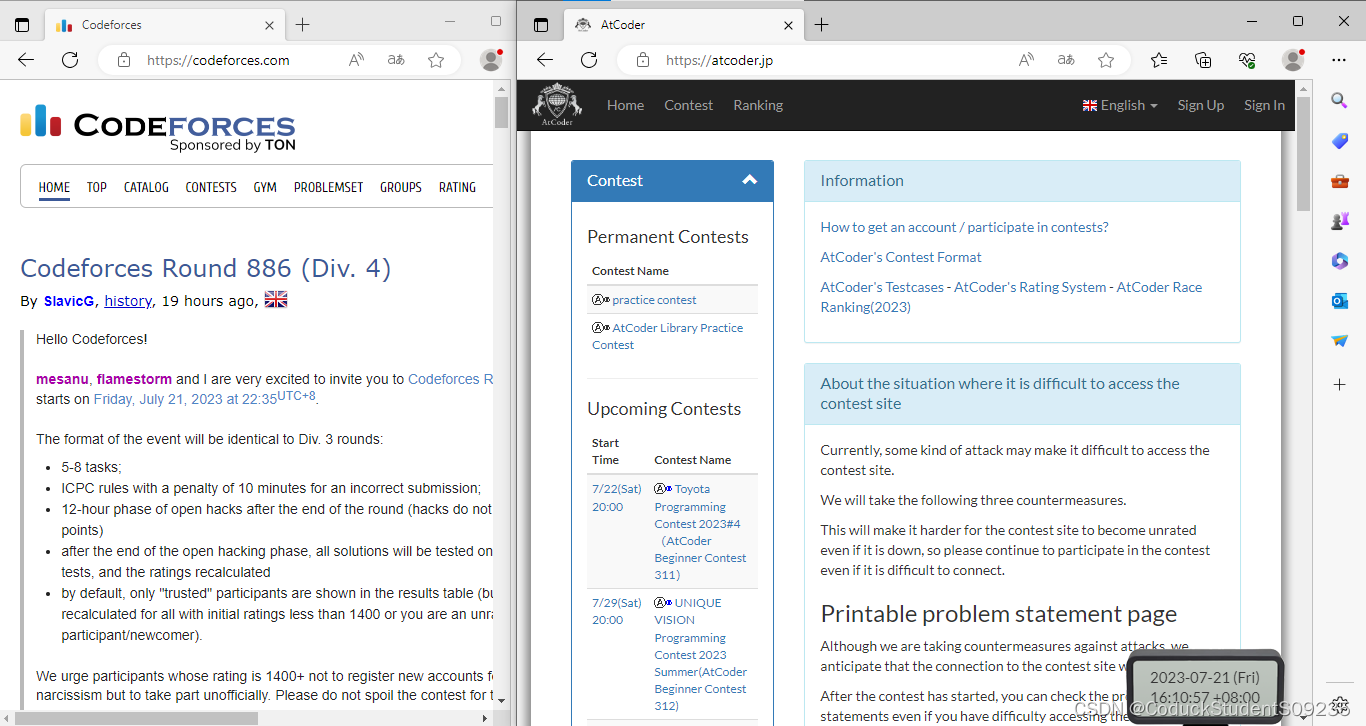Open AtCoder's Contest Format link
The height and width of the screenshot is (726, 1366).
point(901,257)
